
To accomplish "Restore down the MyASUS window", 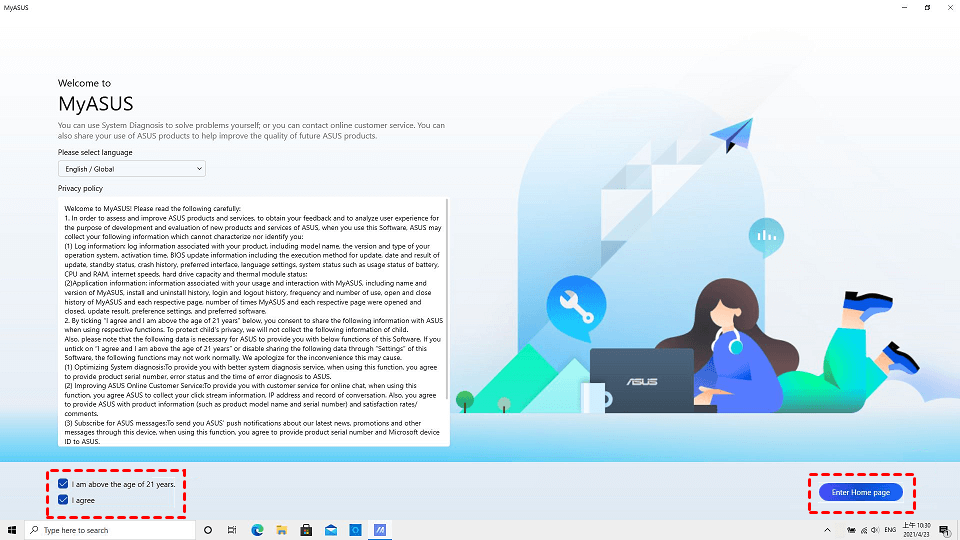I will tap(928, 7).
